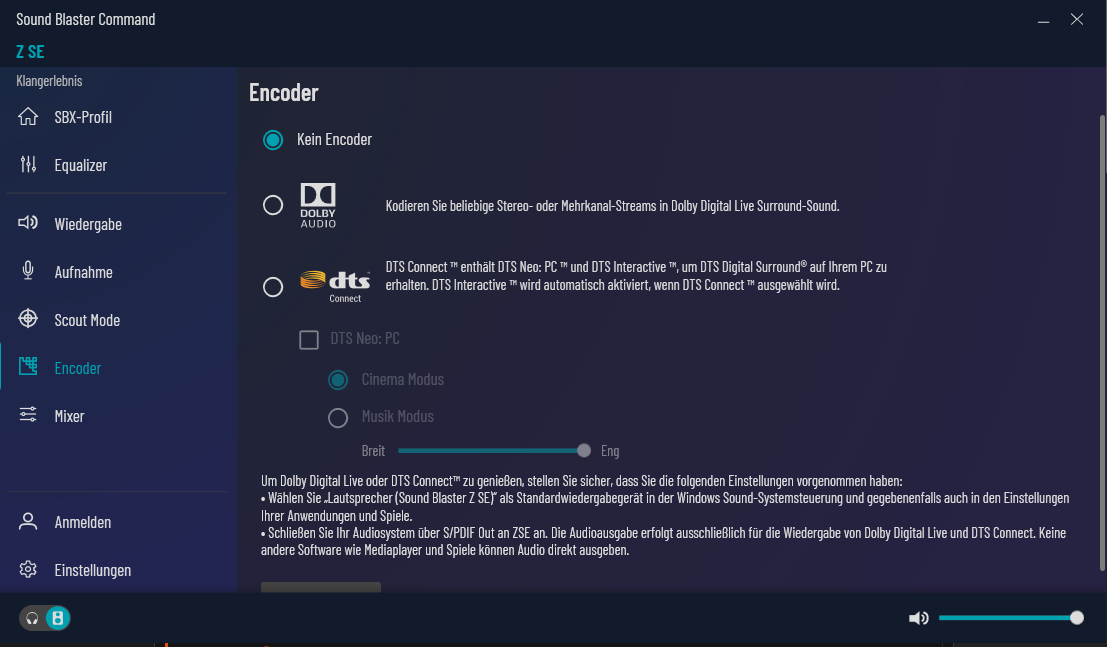This screenshot has height=647, width=1107.
Task: Click the Dolby Audio logo
Action: (318, 206)
